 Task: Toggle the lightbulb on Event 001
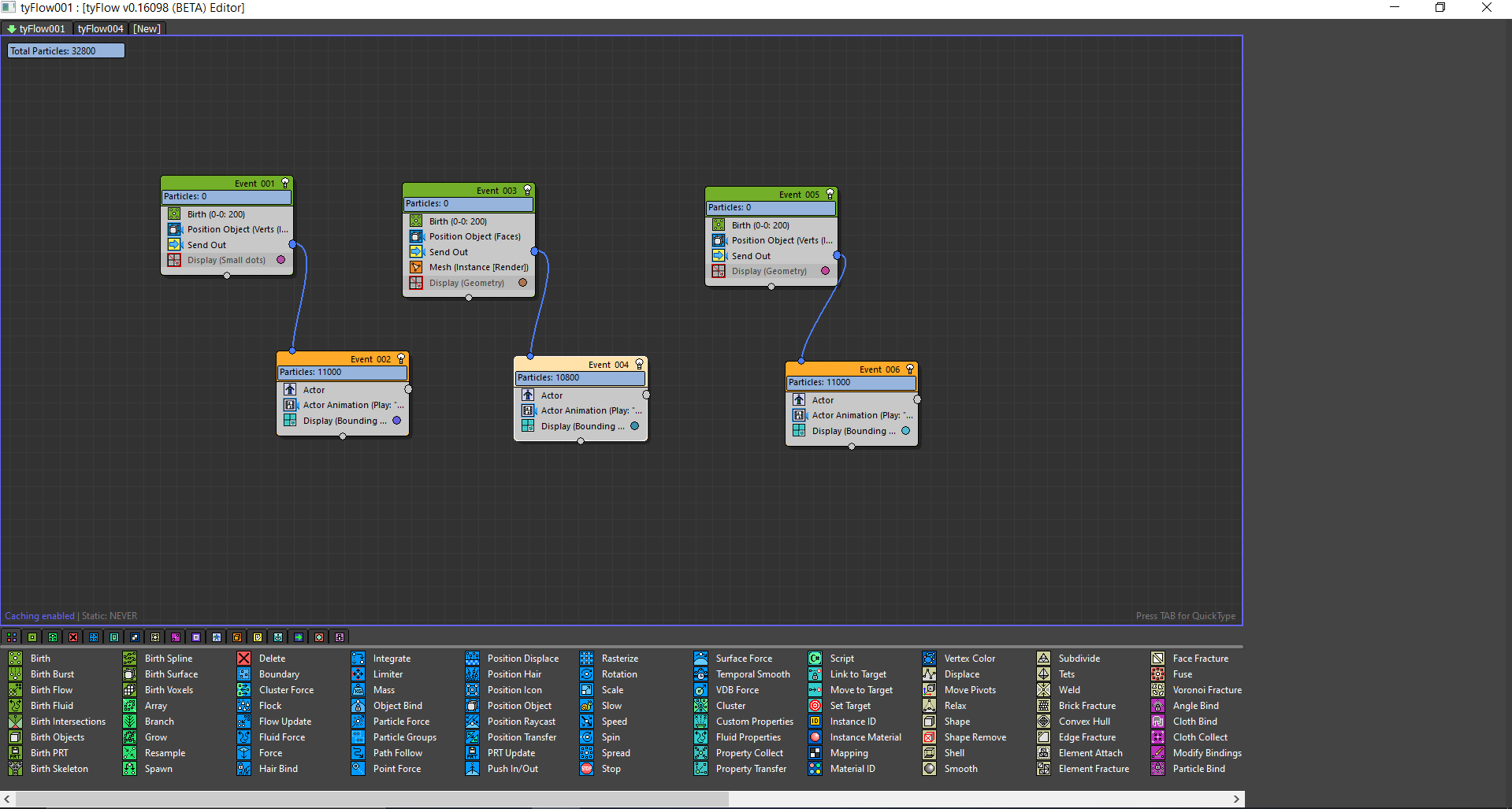285,183
